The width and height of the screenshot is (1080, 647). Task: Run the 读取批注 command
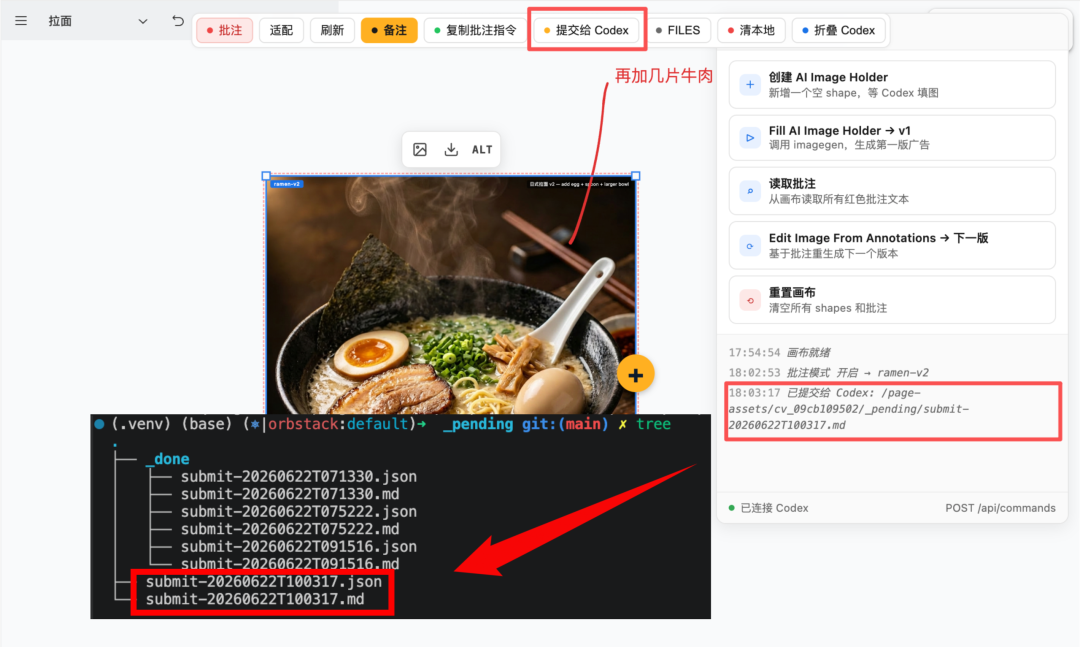point(892,191)
